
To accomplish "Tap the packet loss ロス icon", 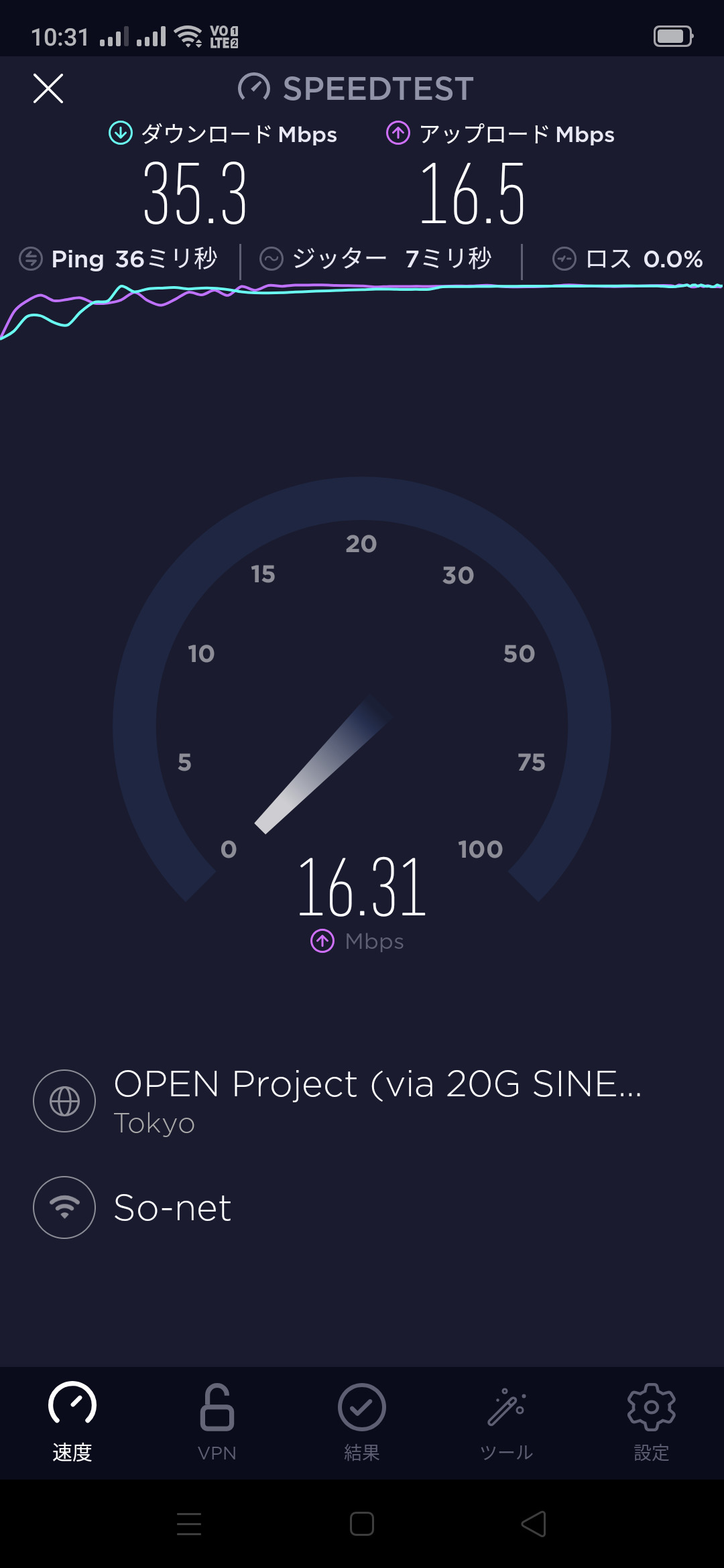I will click(x=564, y=259).
